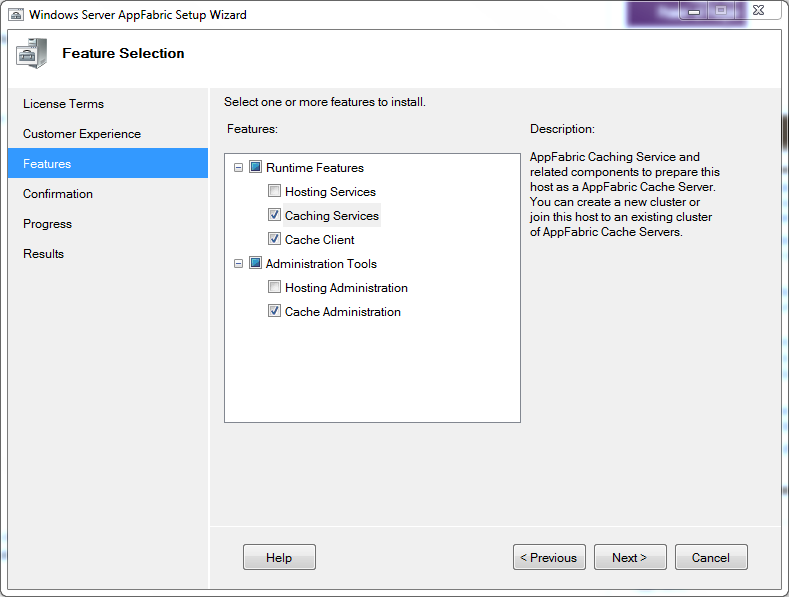Screen dimensions: 789x597
Task: Enable the Hosting Services checkbox
Action: click(x=274, y=191)
